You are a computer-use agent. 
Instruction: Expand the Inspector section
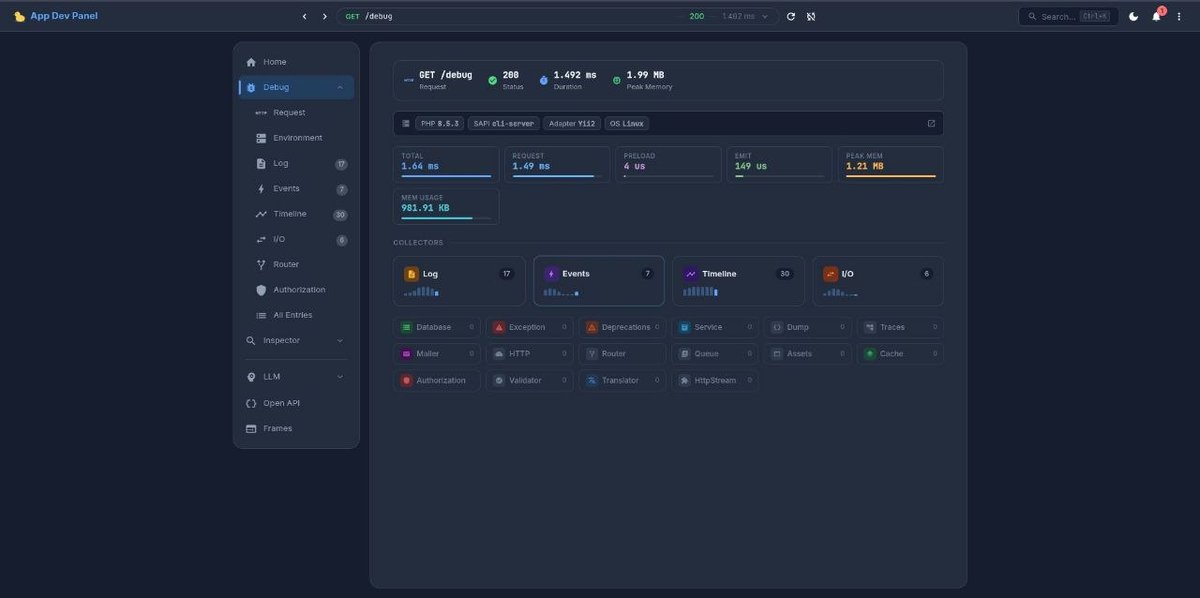[296, 340]
